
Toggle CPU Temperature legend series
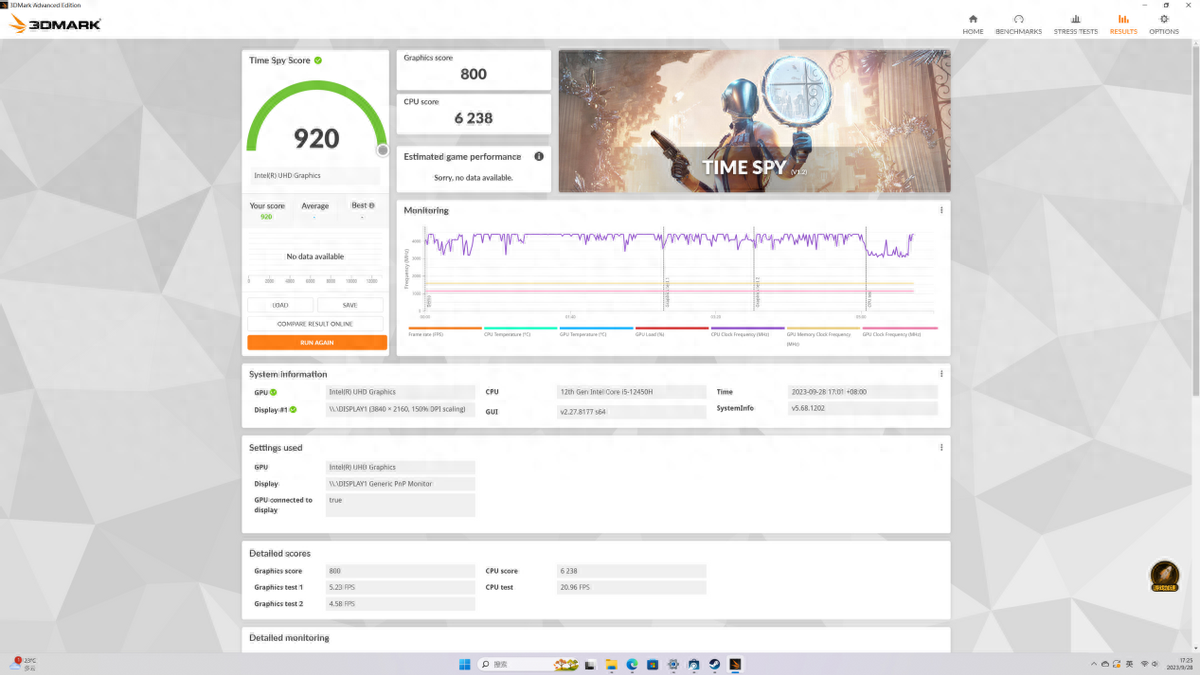pos(520,331)
